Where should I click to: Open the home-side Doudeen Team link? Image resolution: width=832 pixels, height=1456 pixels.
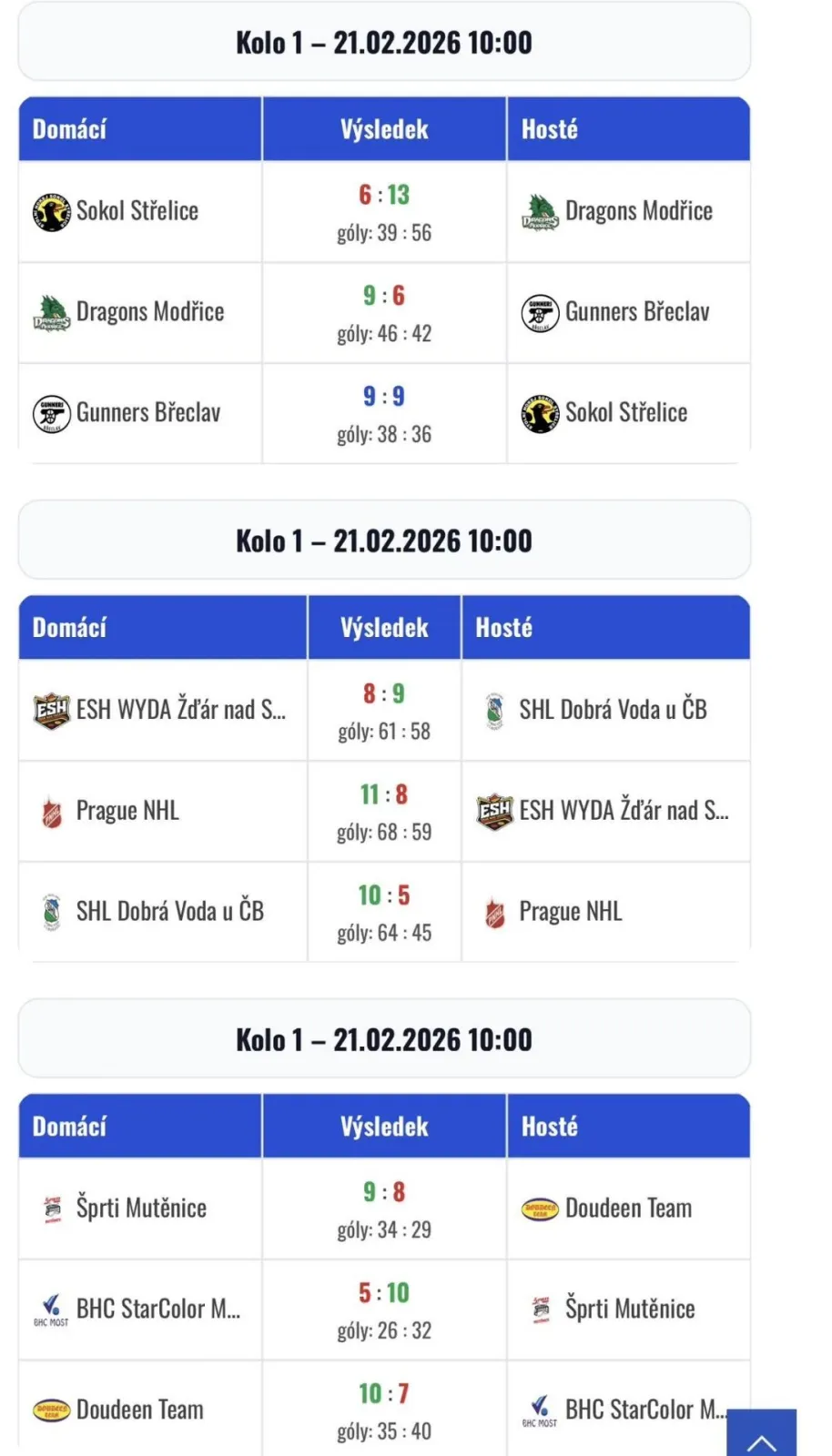tap(140, 1410)
